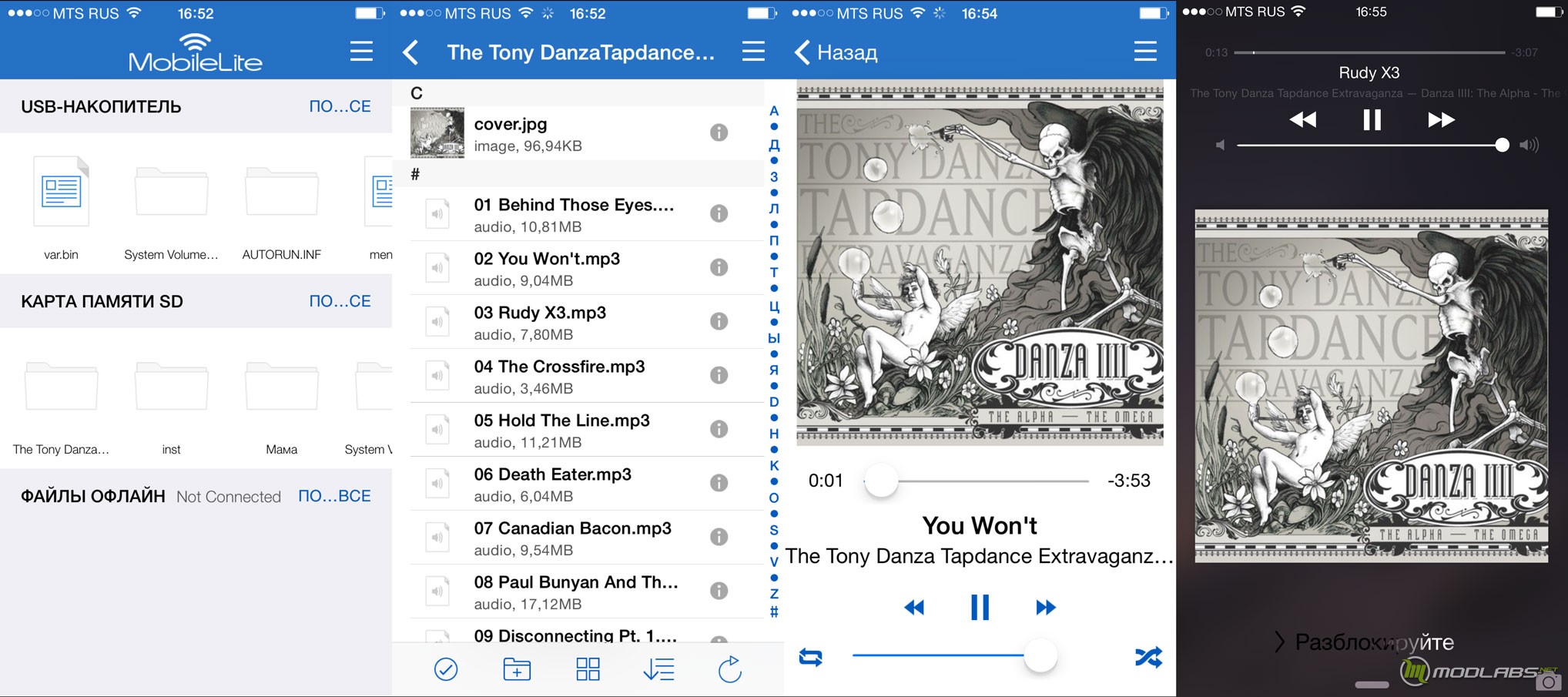Image resolution: width=1568 pixels, height=697 pixels.
Task: Open the AUTORUN.INF item
Action: tap(281, 192)
